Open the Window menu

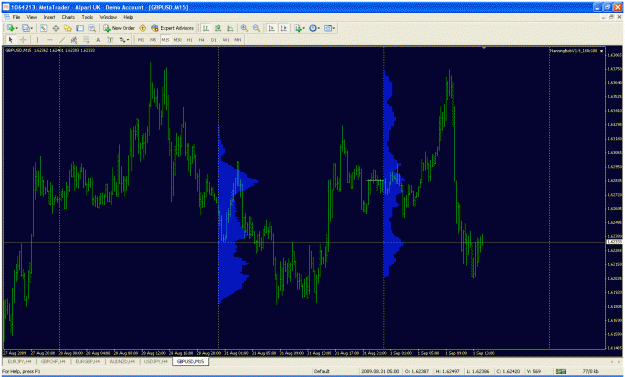pos(108,17)
